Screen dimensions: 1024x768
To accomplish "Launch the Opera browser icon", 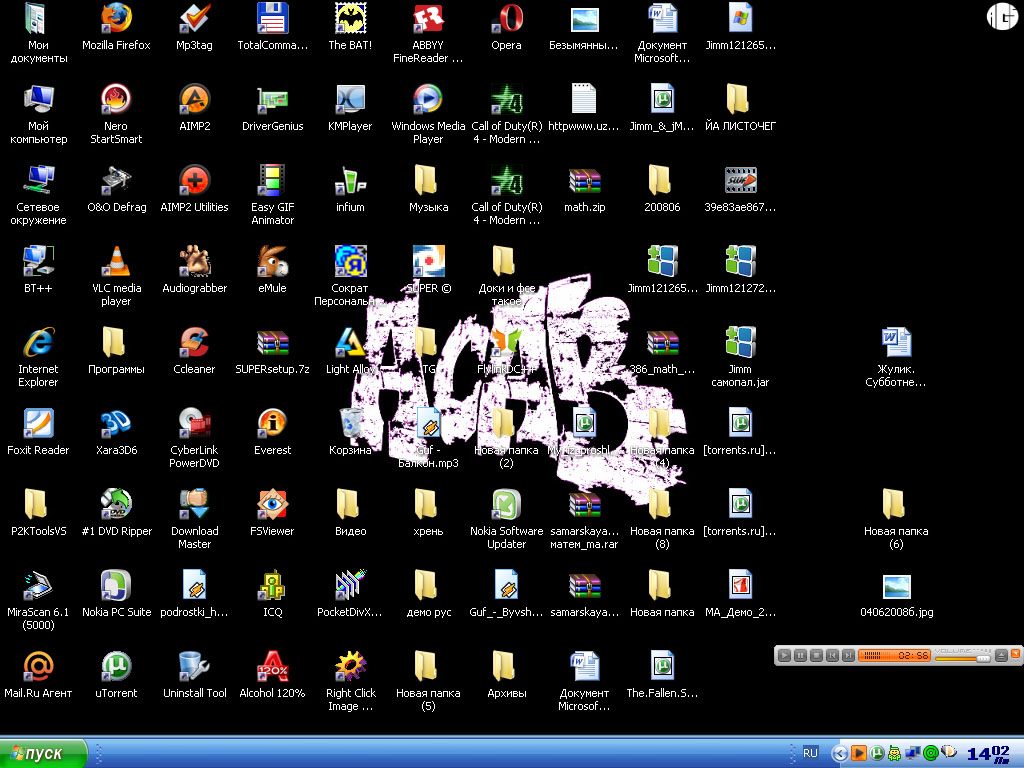I will [x=506, y=27].
